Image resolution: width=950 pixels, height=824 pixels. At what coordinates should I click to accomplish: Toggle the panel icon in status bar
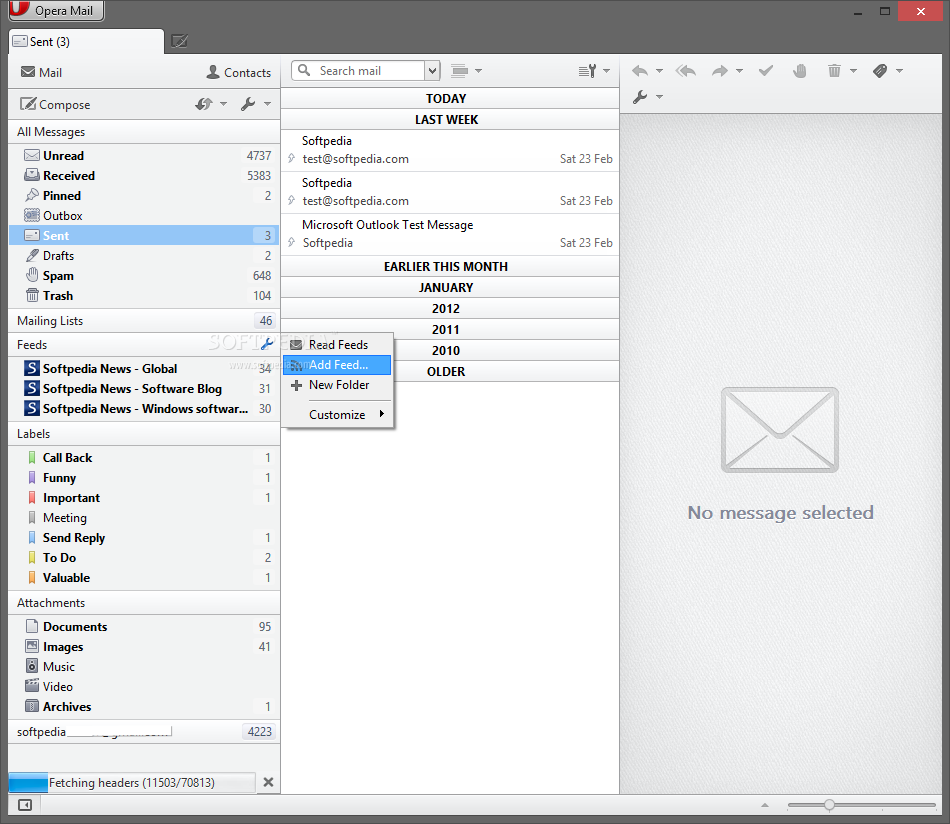click(x=25, y=805)
